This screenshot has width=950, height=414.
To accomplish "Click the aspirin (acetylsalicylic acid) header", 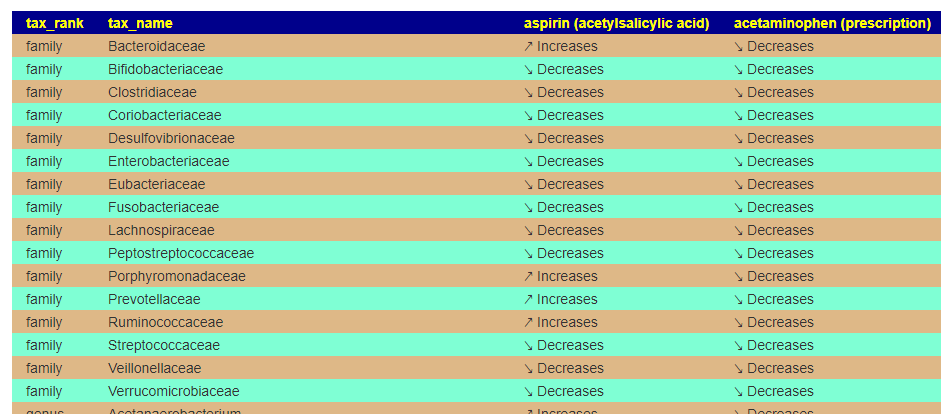I will [616, 23].
